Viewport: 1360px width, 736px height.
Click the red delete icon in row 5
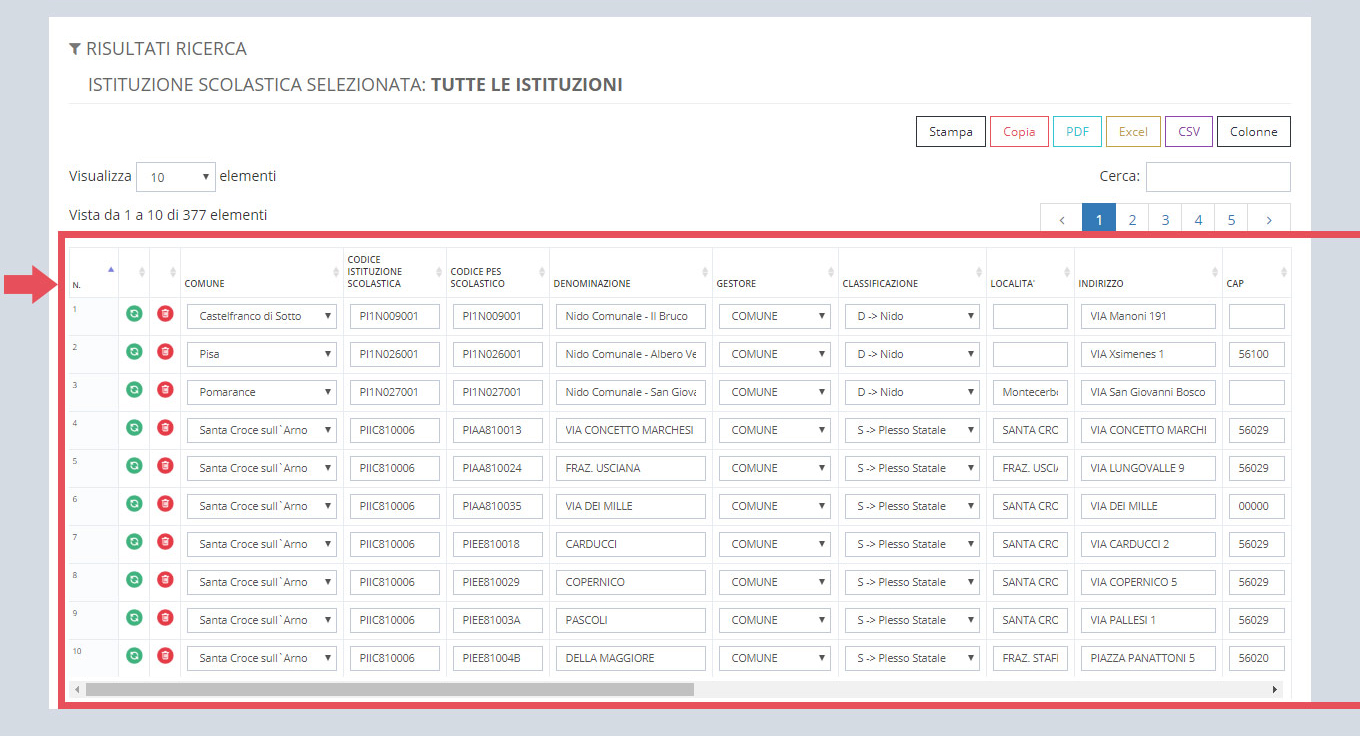coord(165,466)
